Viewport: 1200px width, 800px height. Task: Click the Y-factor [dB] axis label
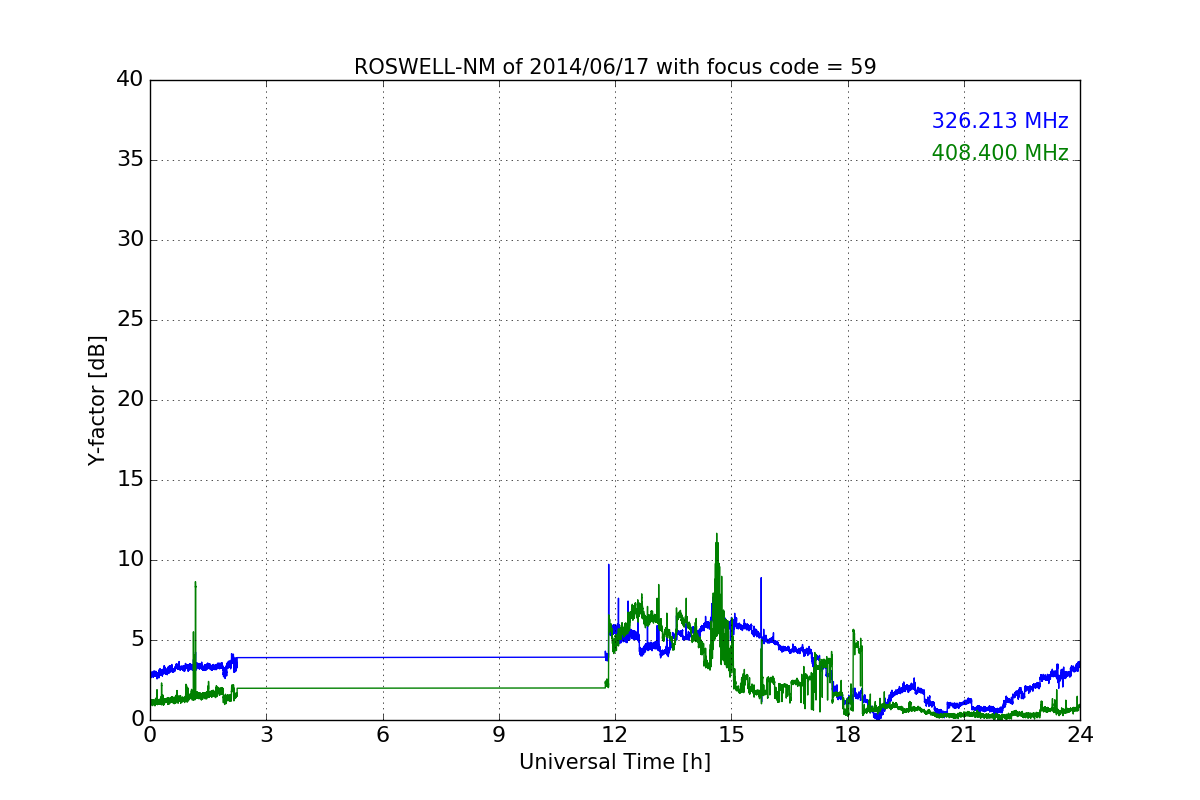pyautogui.click(x=97, y=400)
